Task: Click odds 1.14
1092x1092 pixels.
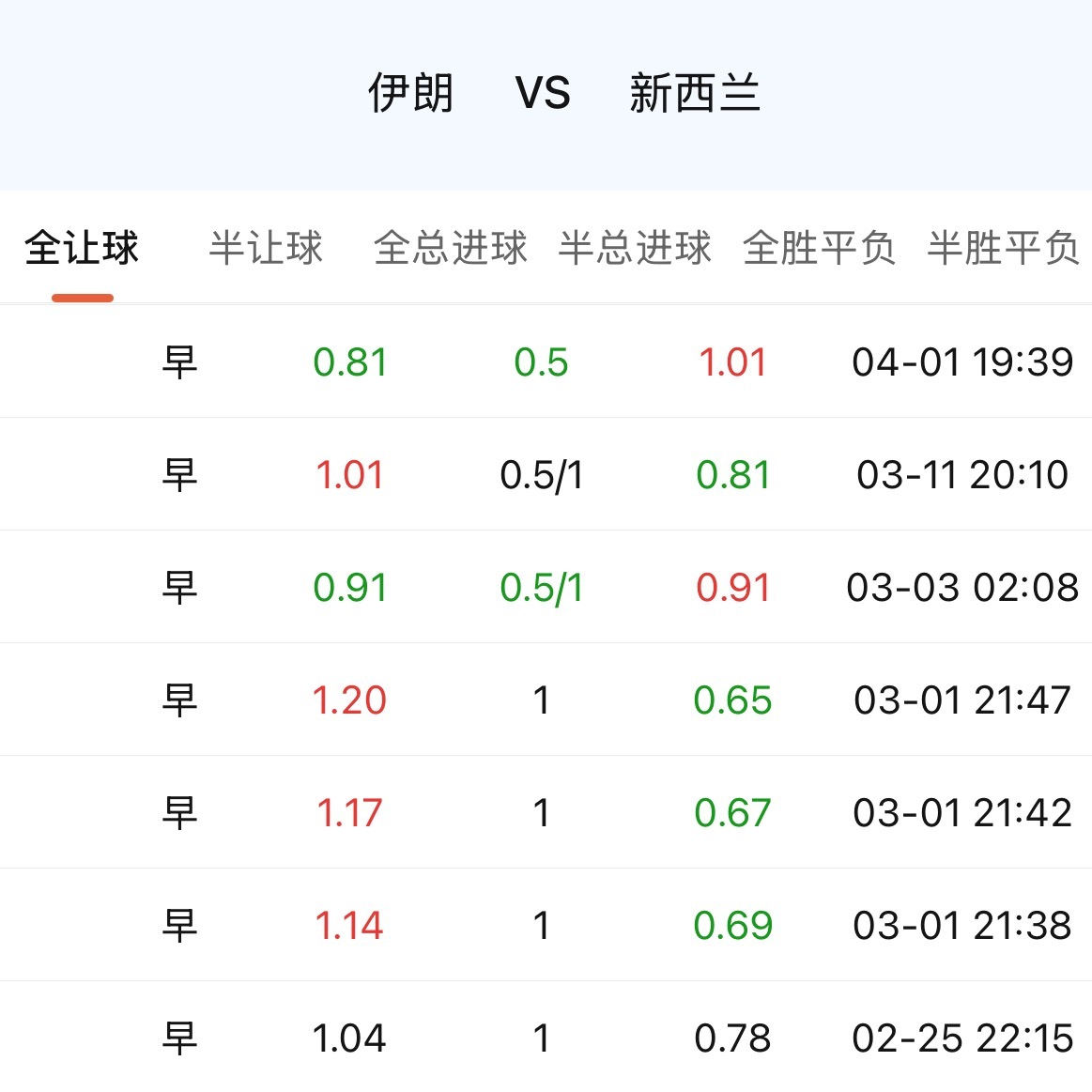Action: tap(349, 926)
